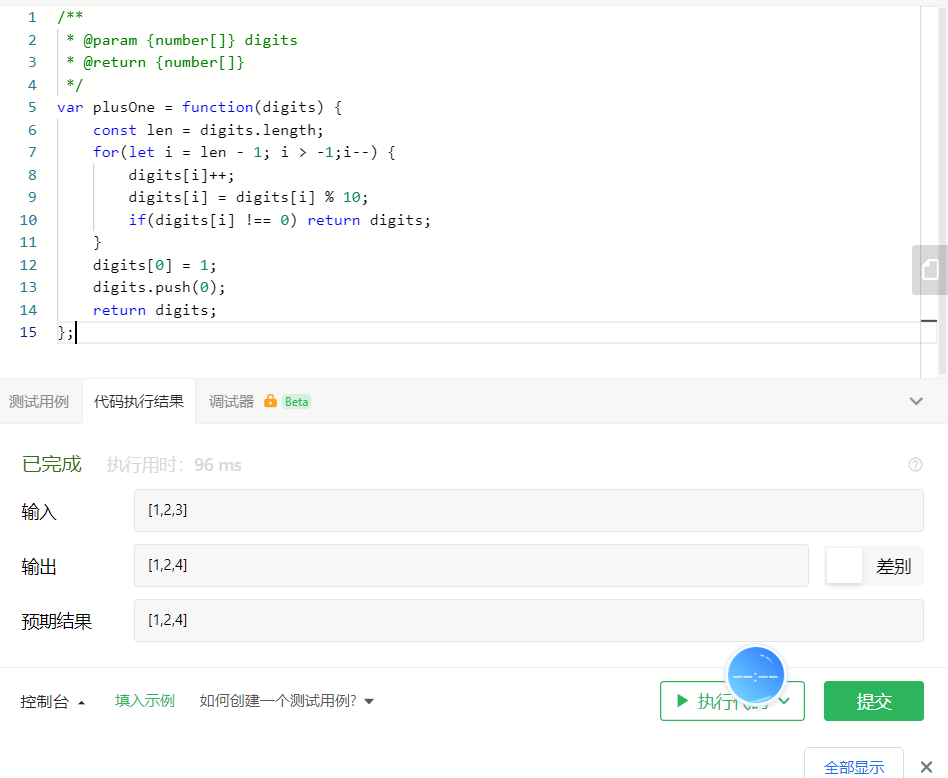This screenshot has height=778, width=948.
Task: Click the help question mark icon
Action: pyautogui.click(x=915, y=464)
